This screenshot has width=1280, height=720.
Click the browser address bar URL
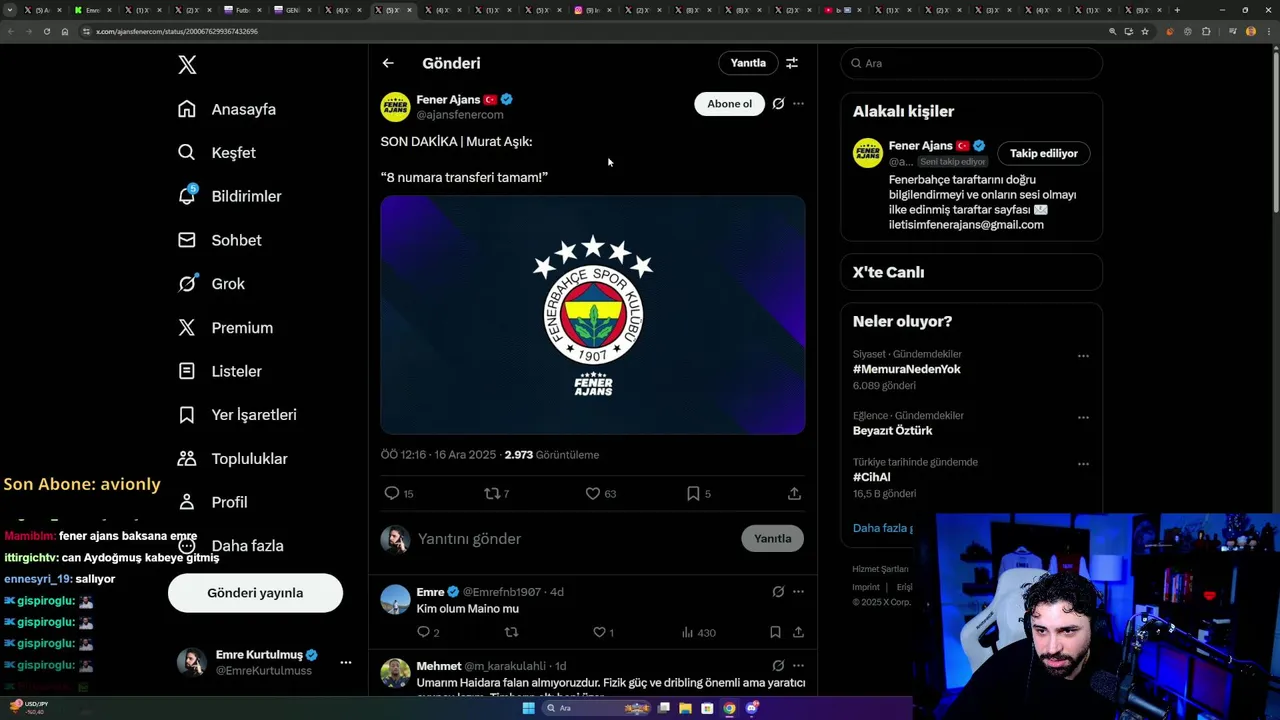click(x=177, y=32)
